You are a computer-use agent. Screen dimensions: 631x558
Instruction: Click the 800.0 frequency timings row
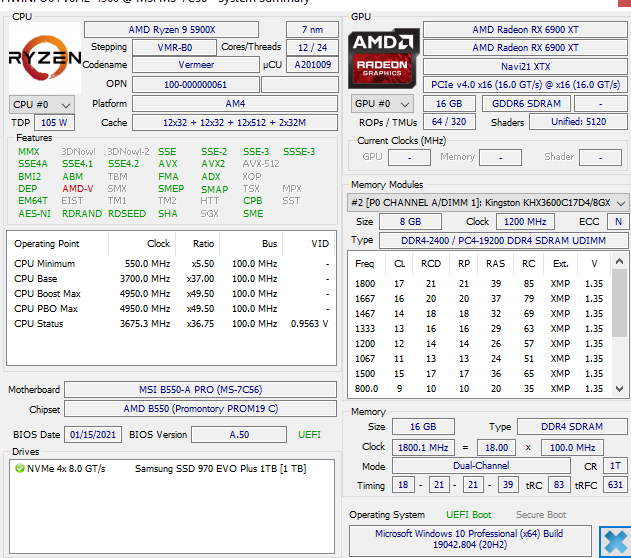coord(479,389)
